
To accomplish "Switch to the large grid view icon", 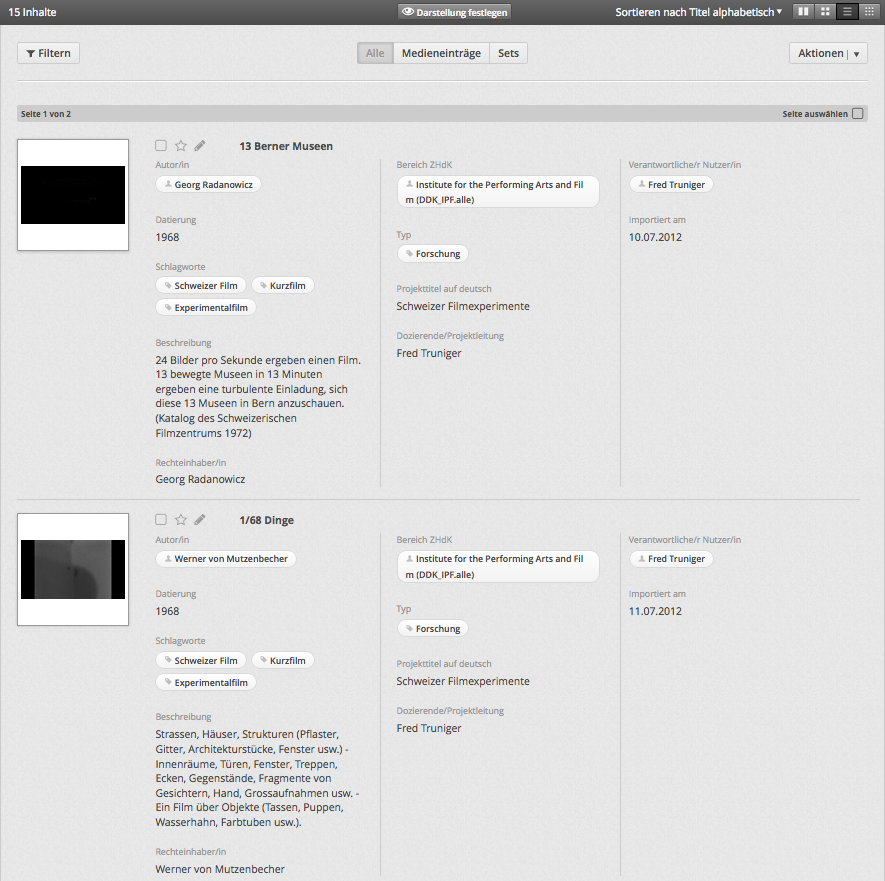I will (825, 12).
